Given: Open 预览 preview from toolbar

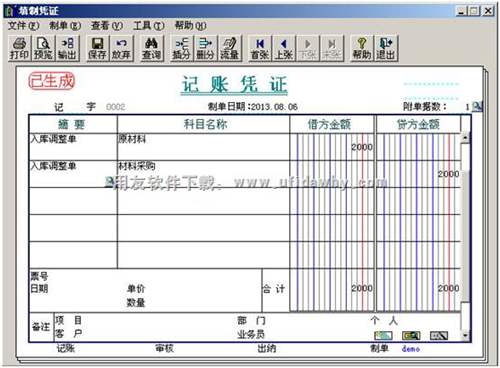Looking at the screenshot, I should (x=43, y=48).
